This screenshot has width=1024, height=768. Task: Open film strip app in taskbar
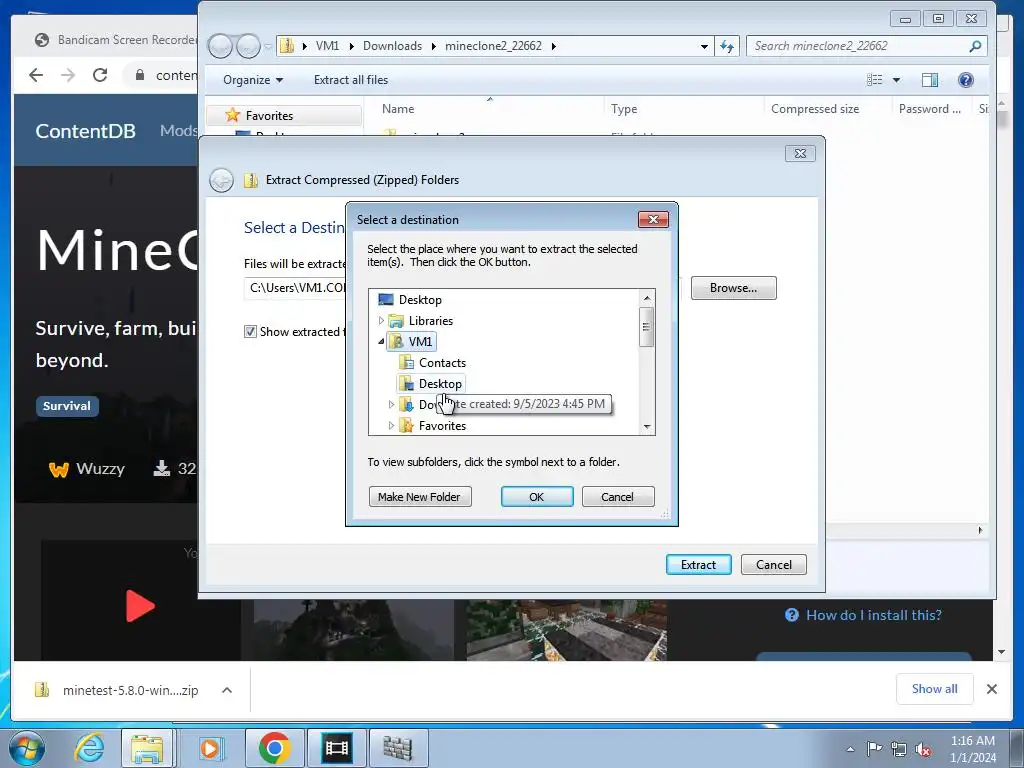tap(337, 748)
